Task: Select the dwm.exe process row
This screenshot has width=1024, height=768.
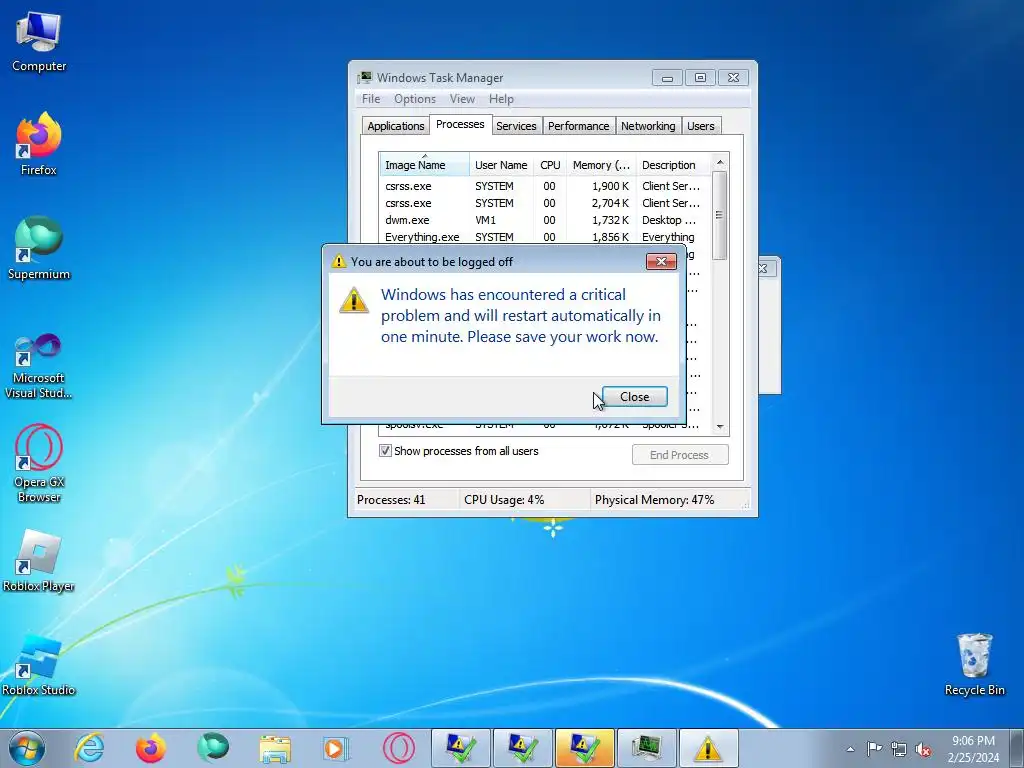Action: pyautogui.click(x=545, y=220)
